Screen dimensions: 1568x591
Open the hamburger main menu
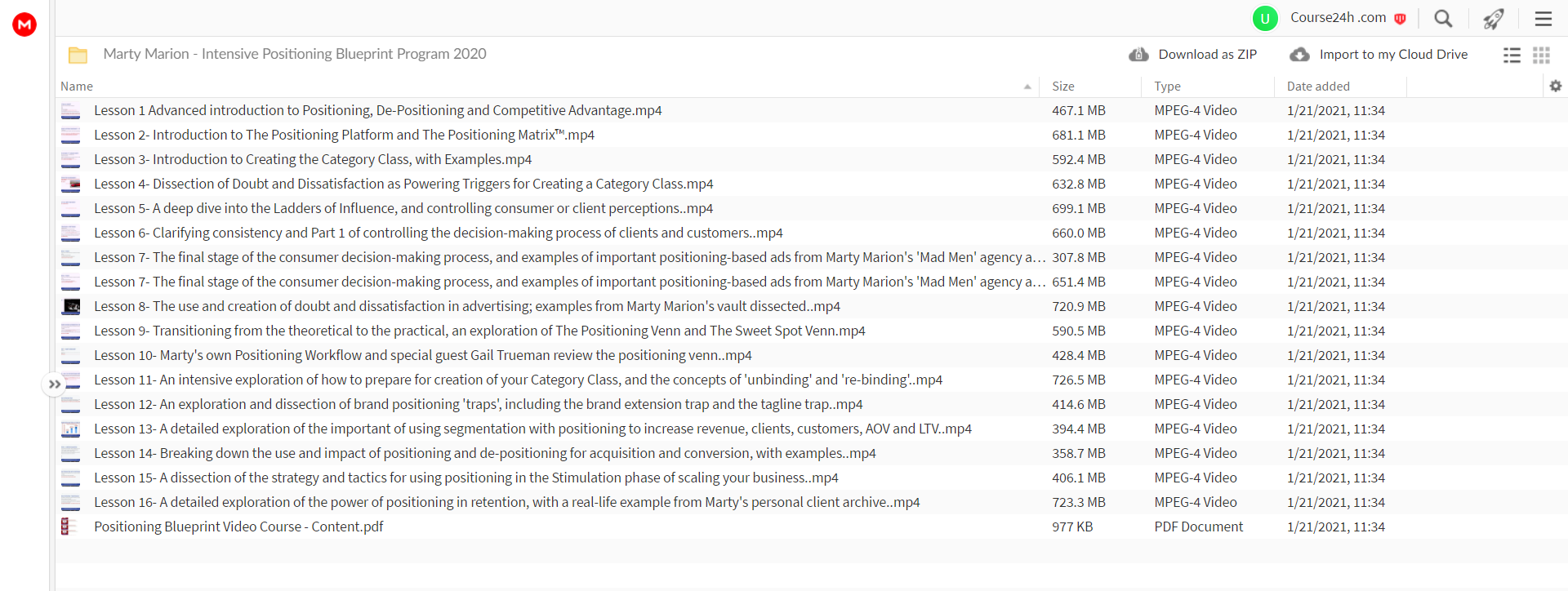[x=1543, y=18]
